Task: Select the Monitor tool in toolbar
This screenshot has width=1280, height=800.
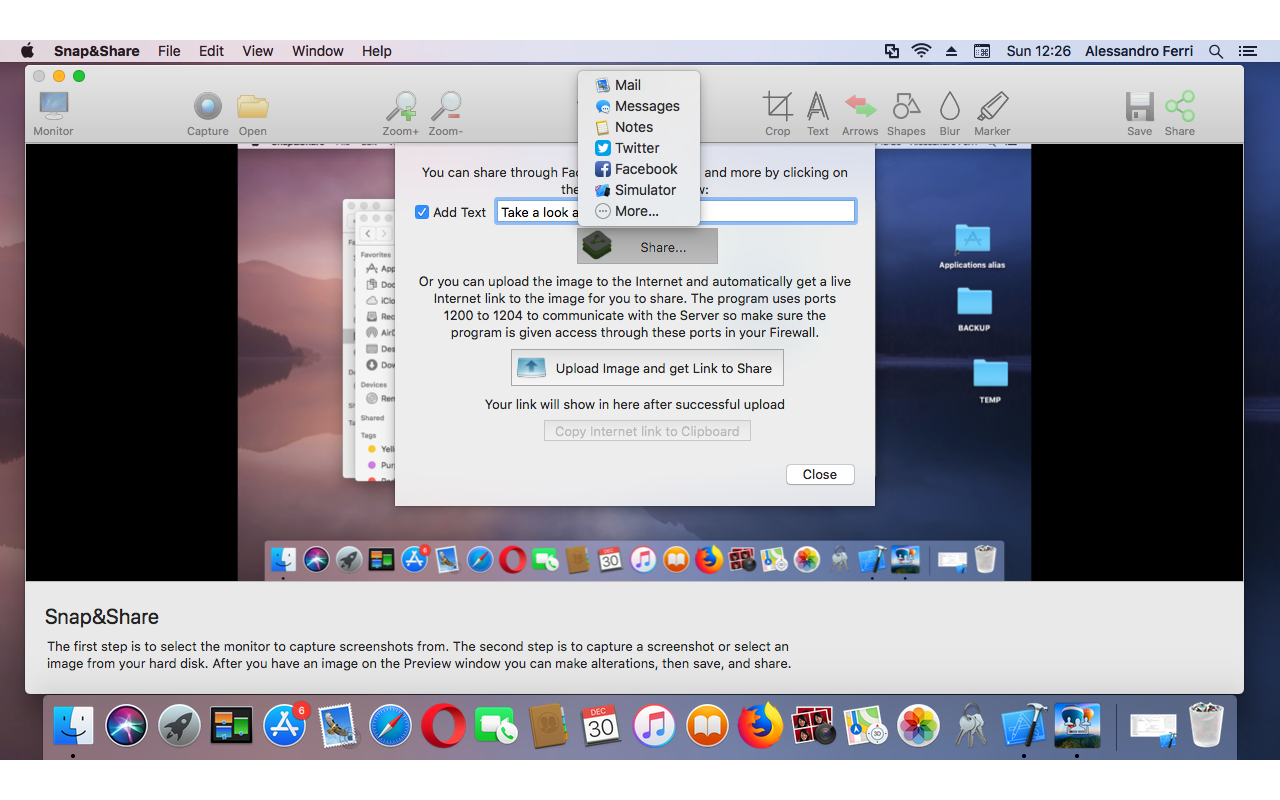Action: click(53, 113)
